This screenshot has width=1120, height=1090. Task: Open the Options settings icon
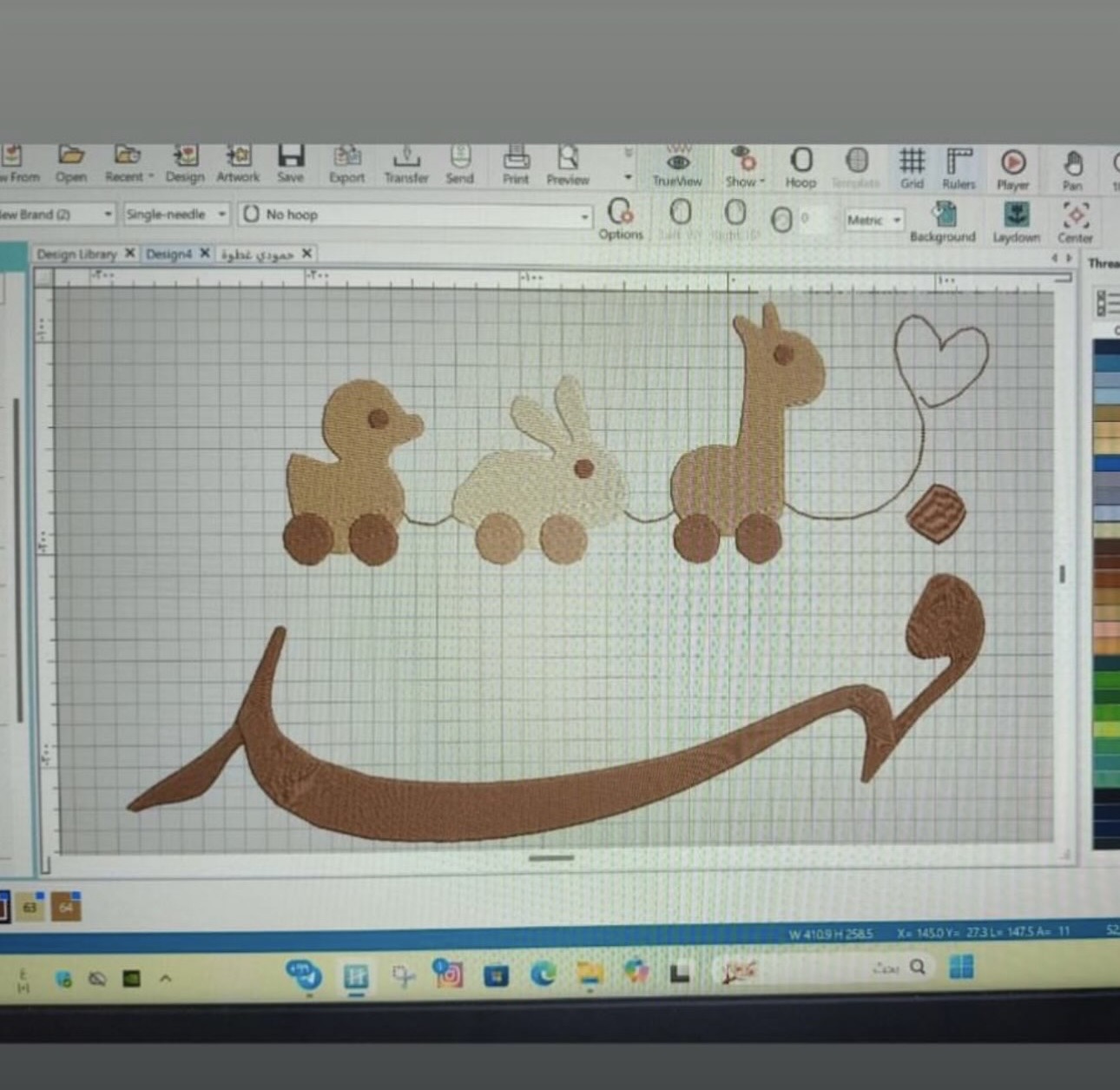(x=621, y=219)
